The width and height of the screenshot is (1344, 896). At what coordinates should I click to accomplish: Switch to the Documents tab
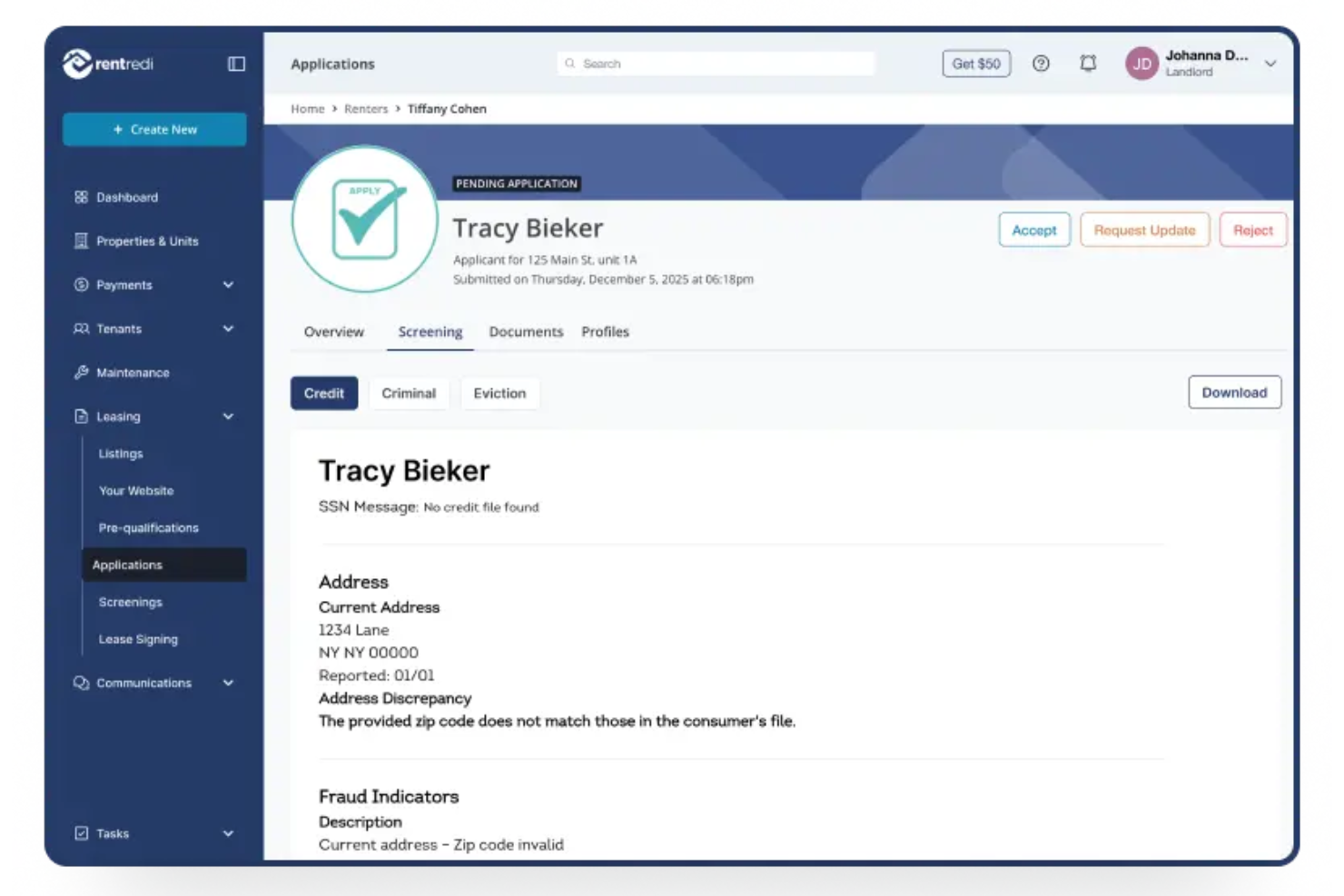coord(526,331)
